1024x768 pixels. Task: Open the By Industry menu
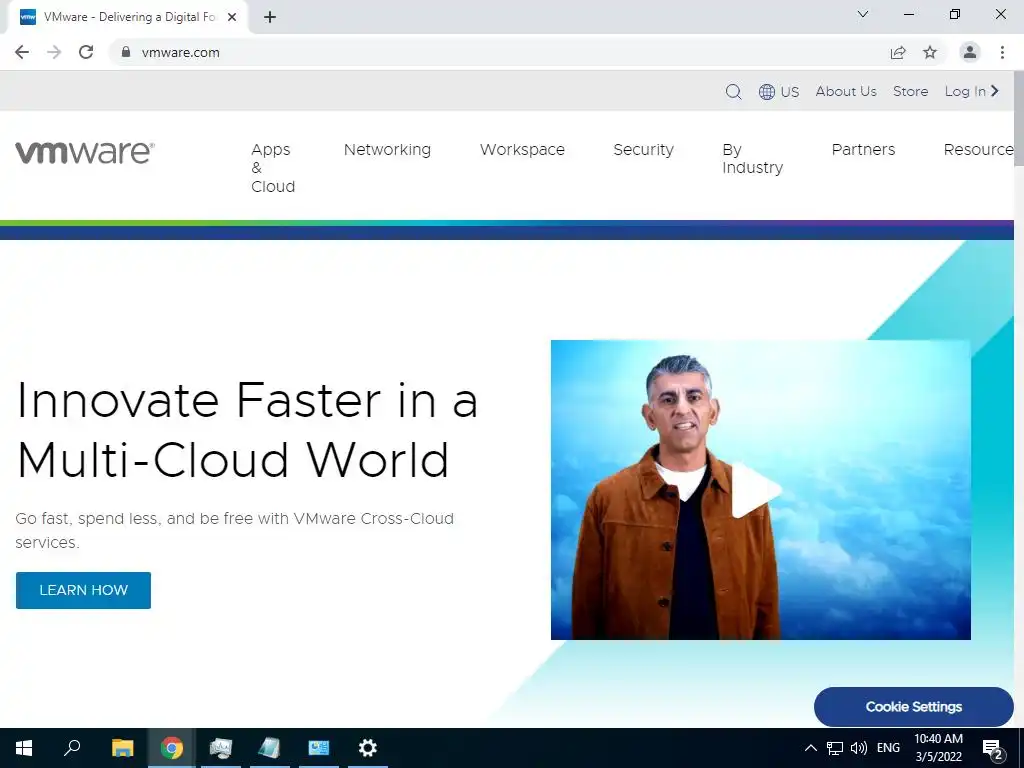752,159
